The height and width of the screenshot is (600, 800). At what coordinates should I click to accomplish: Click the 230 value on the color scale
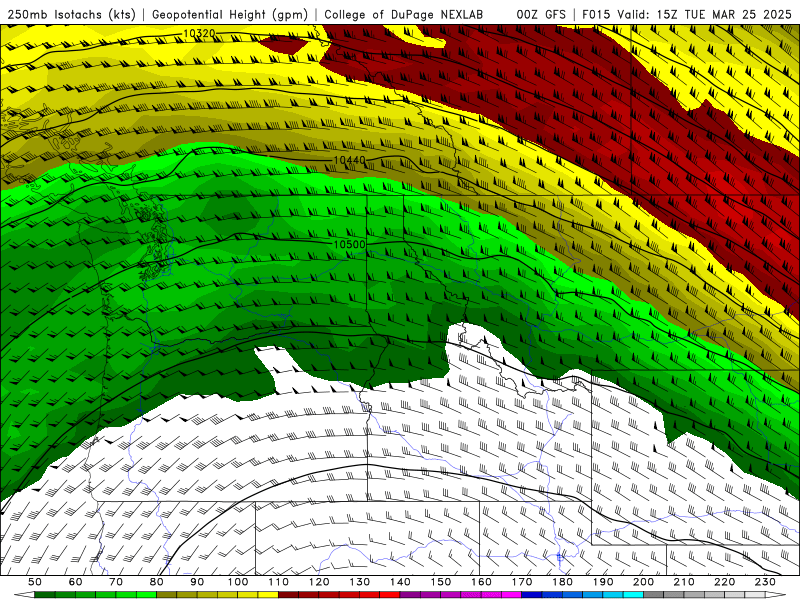[766, 582]
